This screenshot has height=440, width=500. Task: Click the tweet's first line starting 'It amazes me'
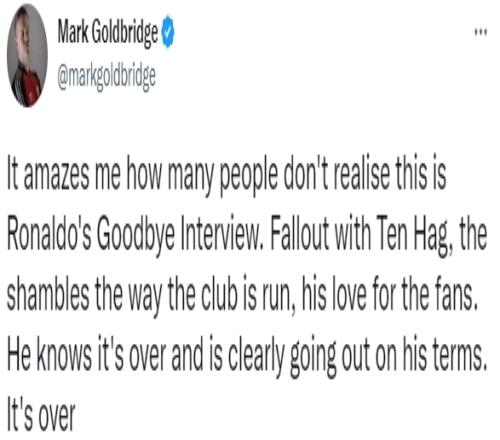click(226, 175)
